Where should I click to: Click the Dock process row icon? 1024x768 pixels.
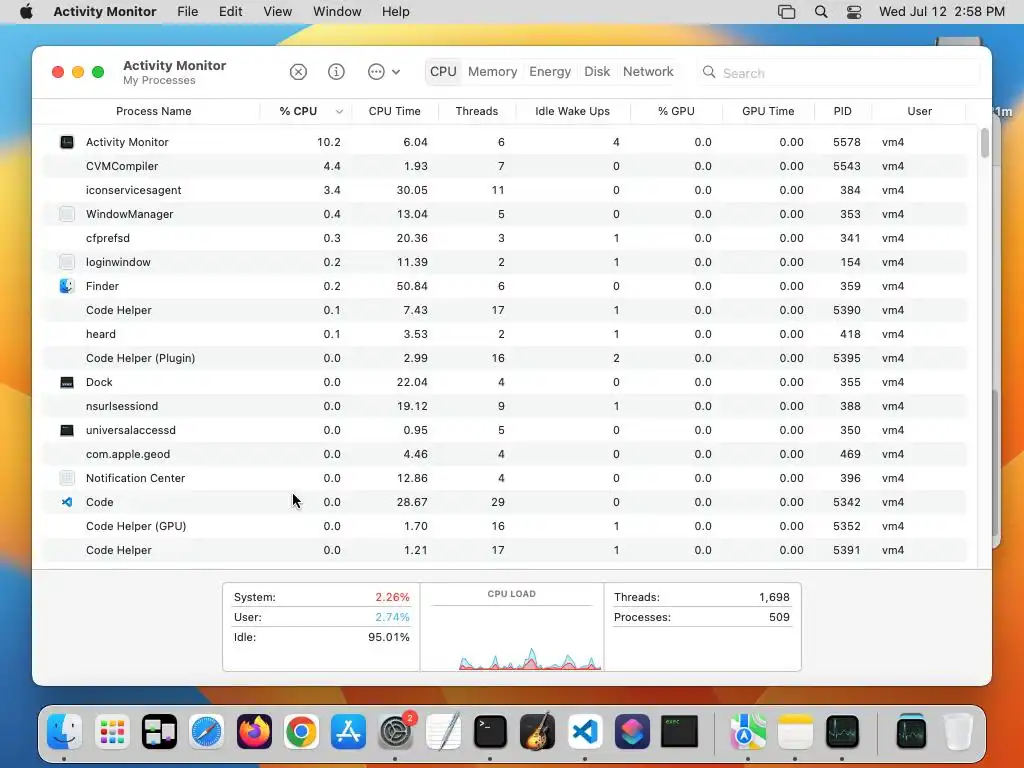tap(67, 382)
